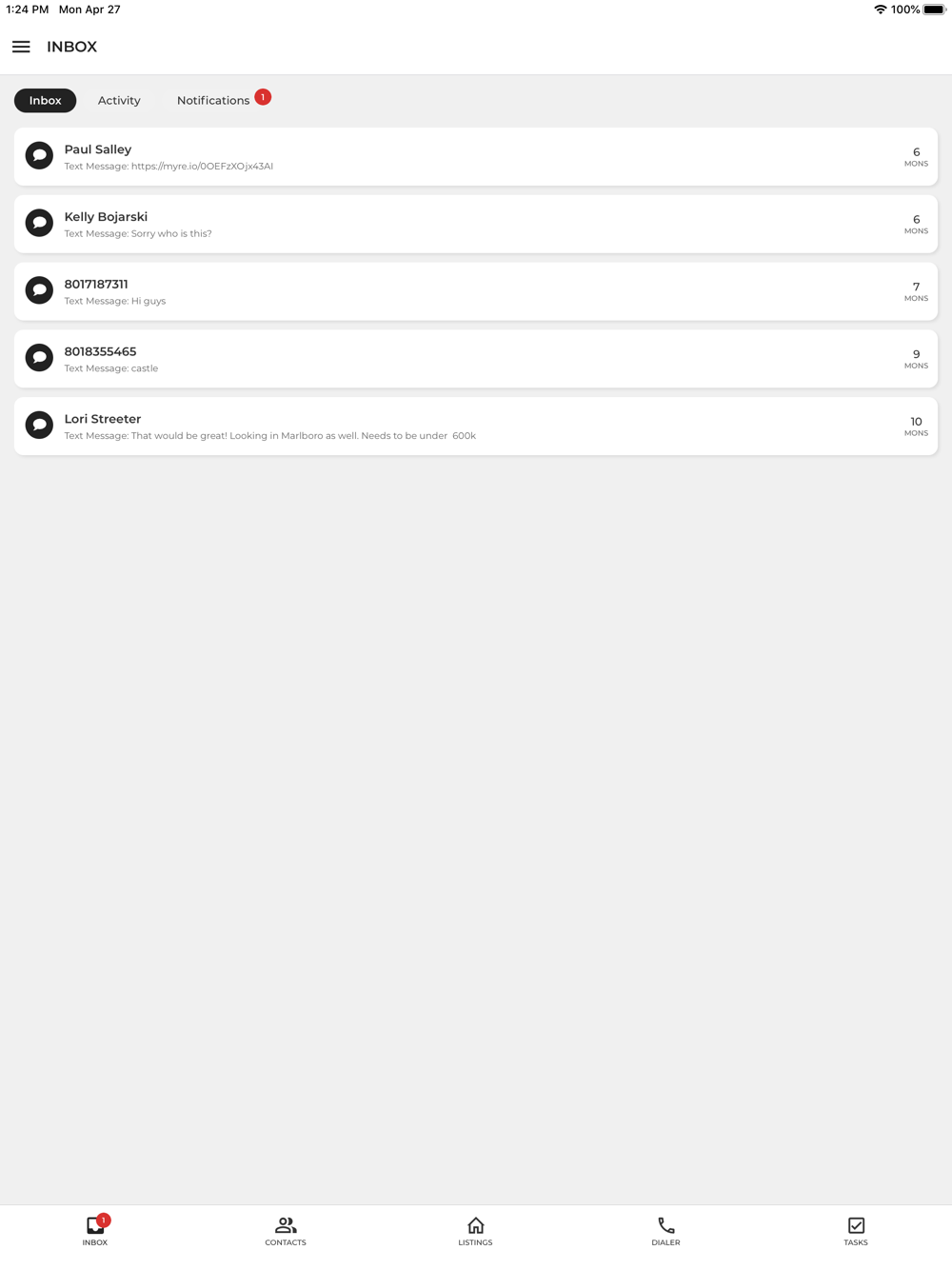Open Paul Salley's message with the myre.io link
The height and width of the screenshot is (1270, 952).
point(476,156)
